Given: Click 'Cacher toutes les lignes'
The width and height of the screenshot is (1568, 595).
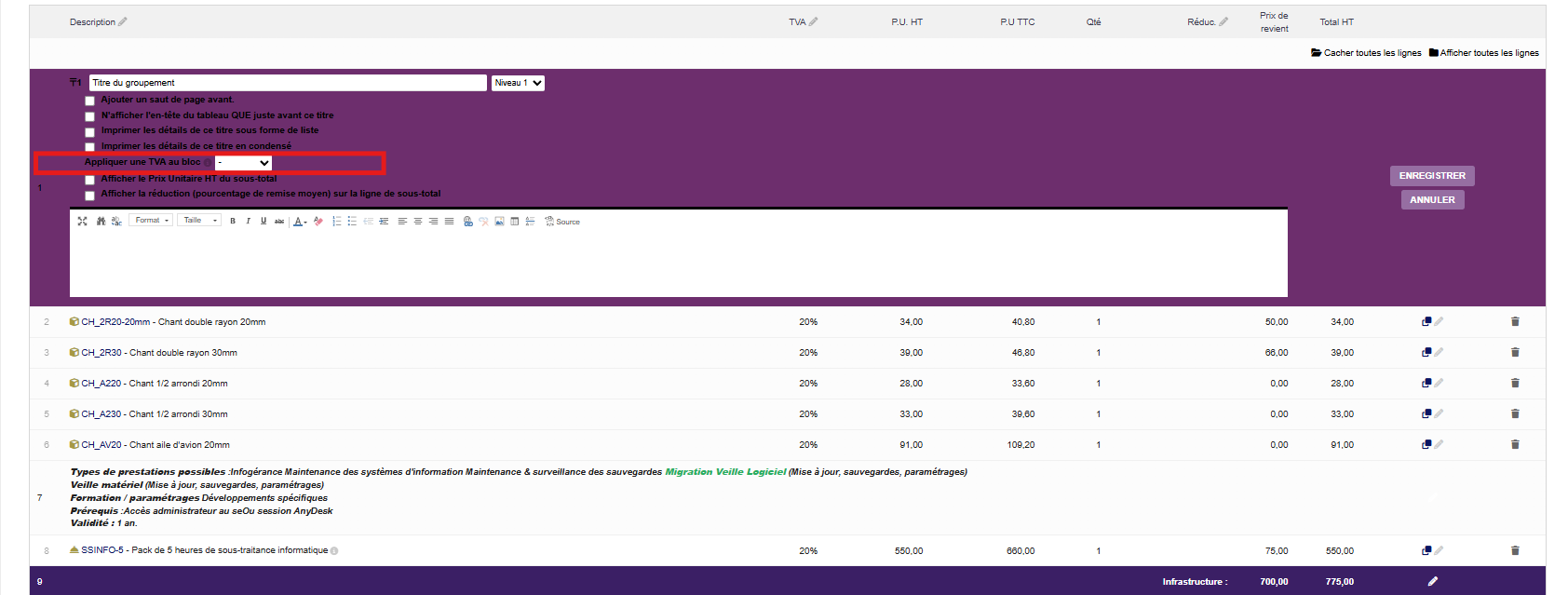Looking at the screenshot, I should pos(1366,53).
